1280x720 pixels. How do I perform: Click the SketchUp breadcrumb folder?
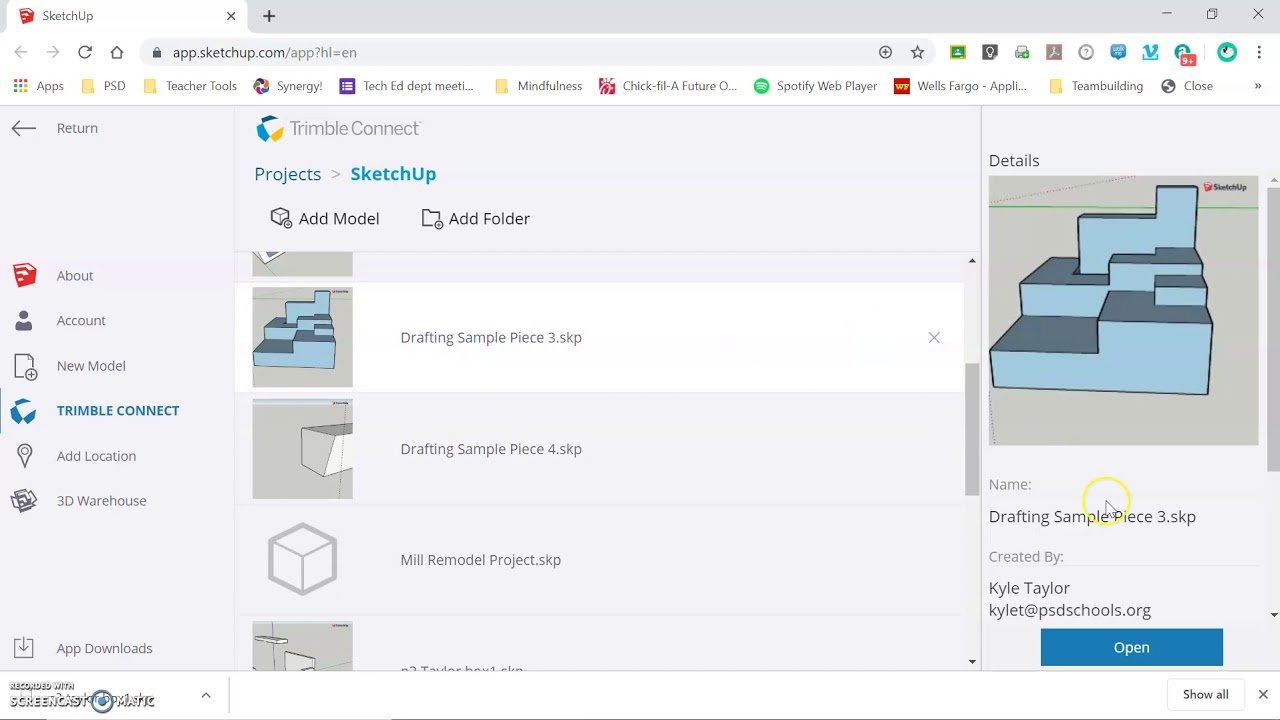(393, 174)
